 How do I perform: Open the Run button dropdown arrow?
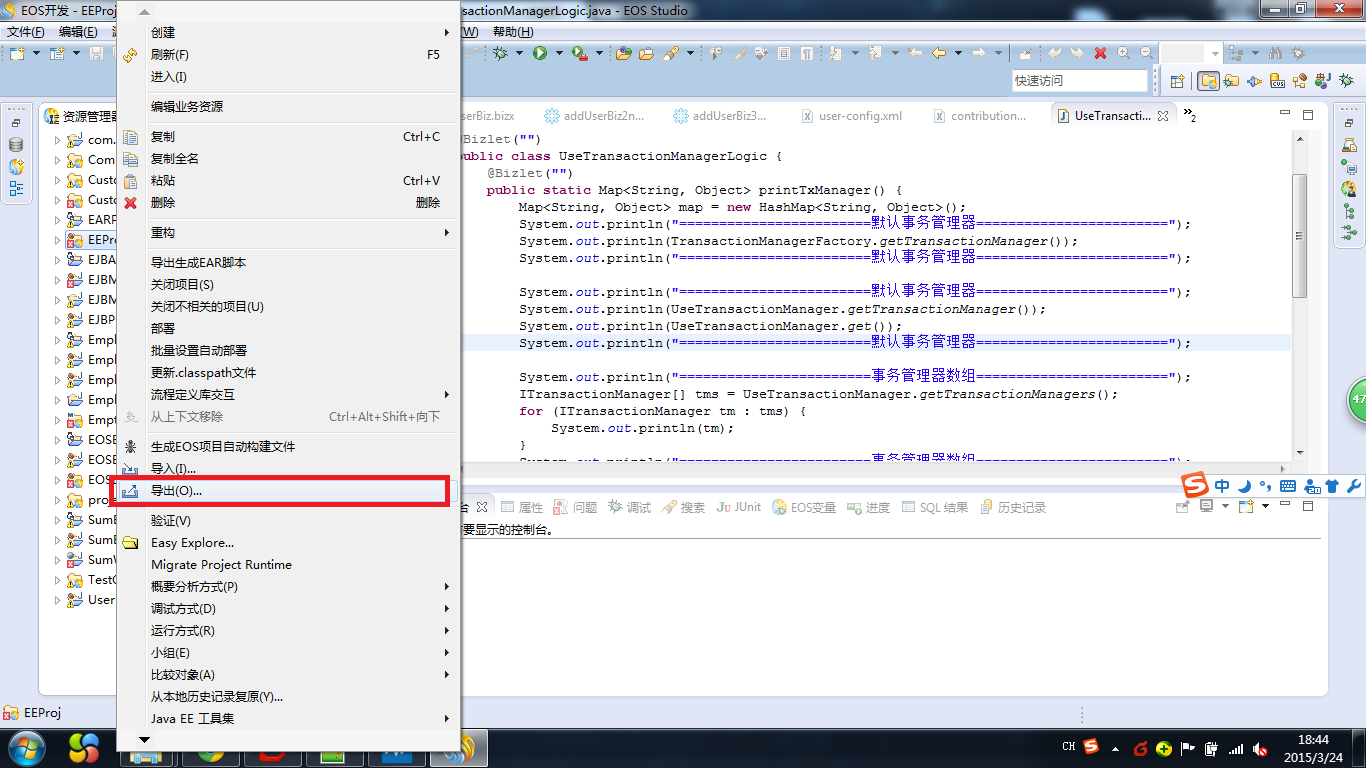[559, 53]
